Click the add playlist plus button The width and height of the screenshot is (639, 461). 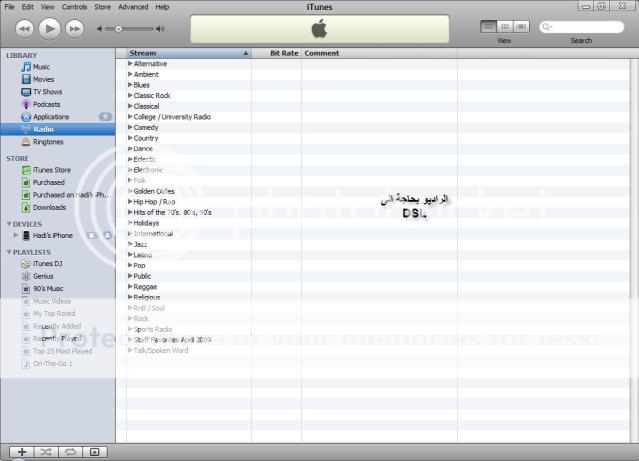[22, 452]
